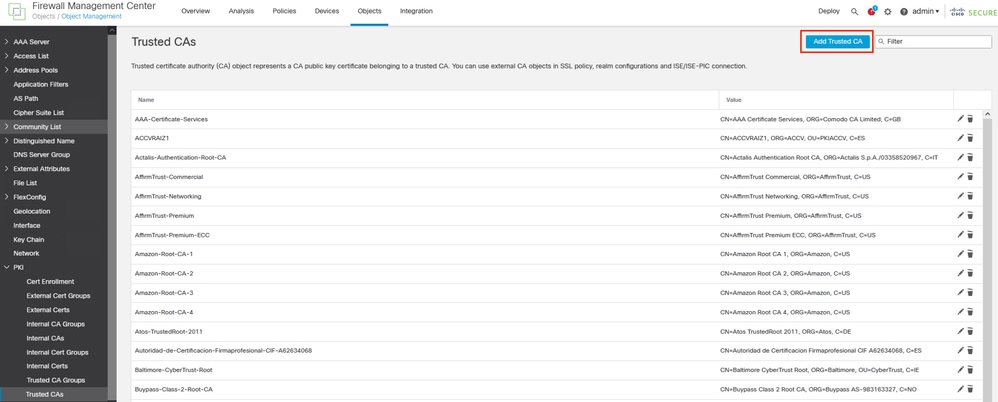Open the Integration menu
Image resolution: width=998 pixels, height=402 pixels.
[x=416, y=11]
